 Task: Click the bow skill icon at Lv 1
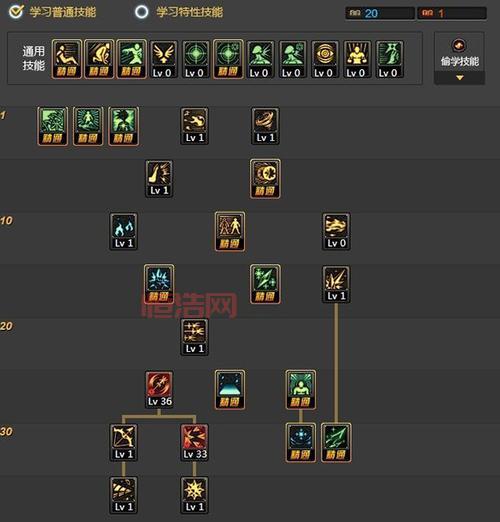point(124,442)
